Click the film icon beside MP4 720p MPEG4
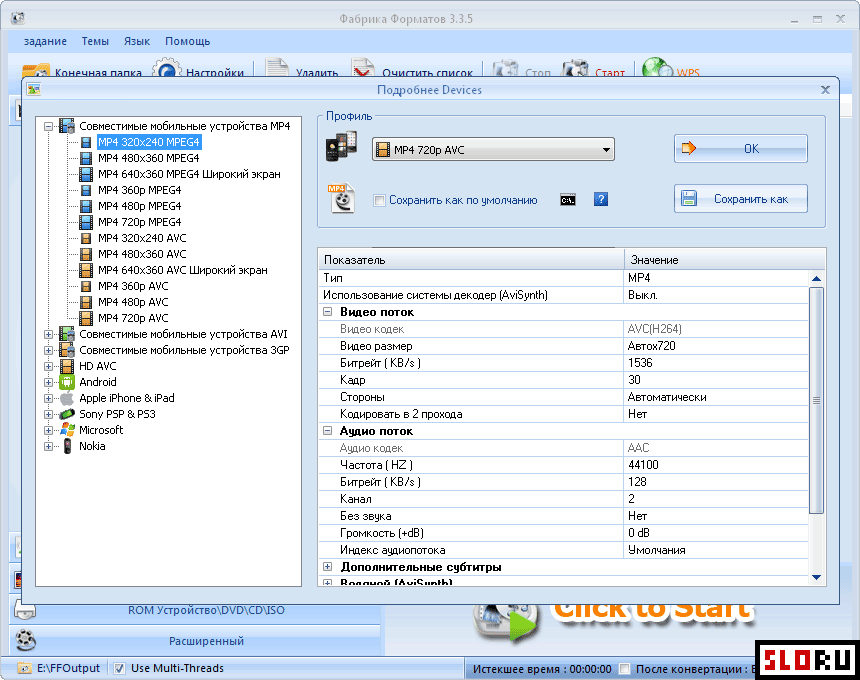The height and width of the screenshot is (680, 860). pyautogui.click(x=86, y=222)
